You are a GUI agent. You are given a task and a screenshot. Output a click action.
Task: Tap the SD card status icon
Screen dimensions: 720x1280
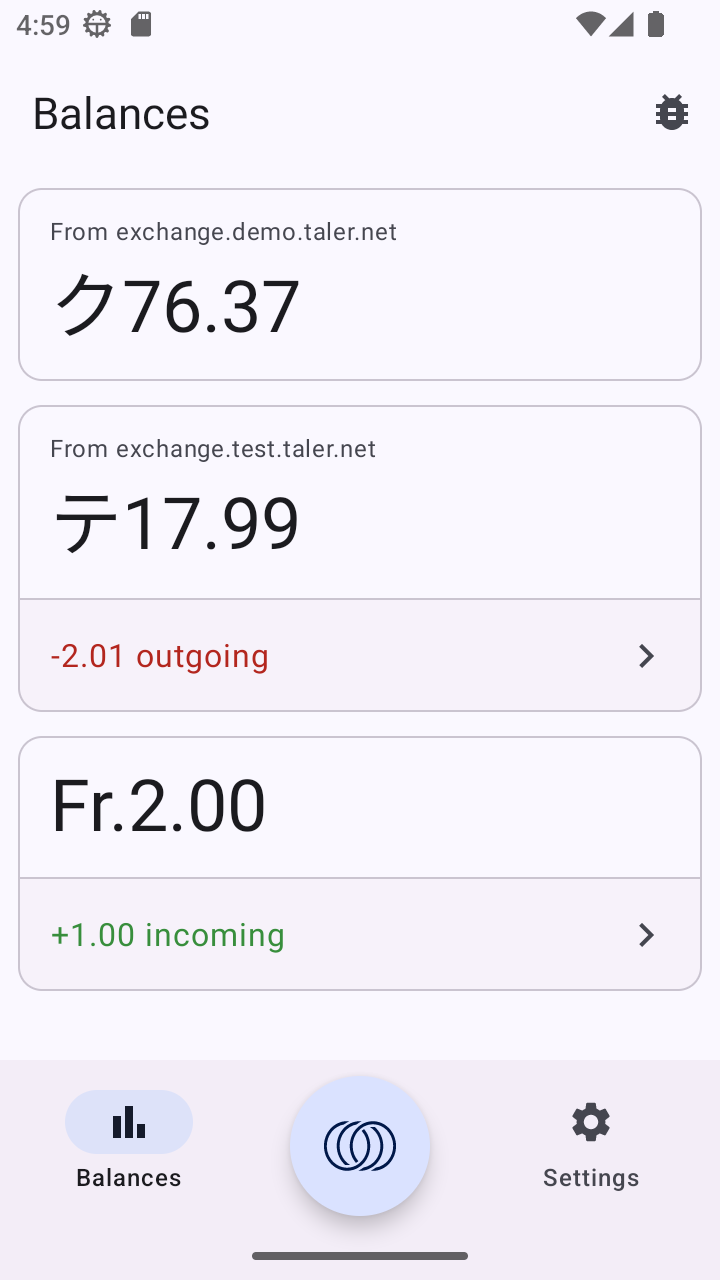[141, 25]
